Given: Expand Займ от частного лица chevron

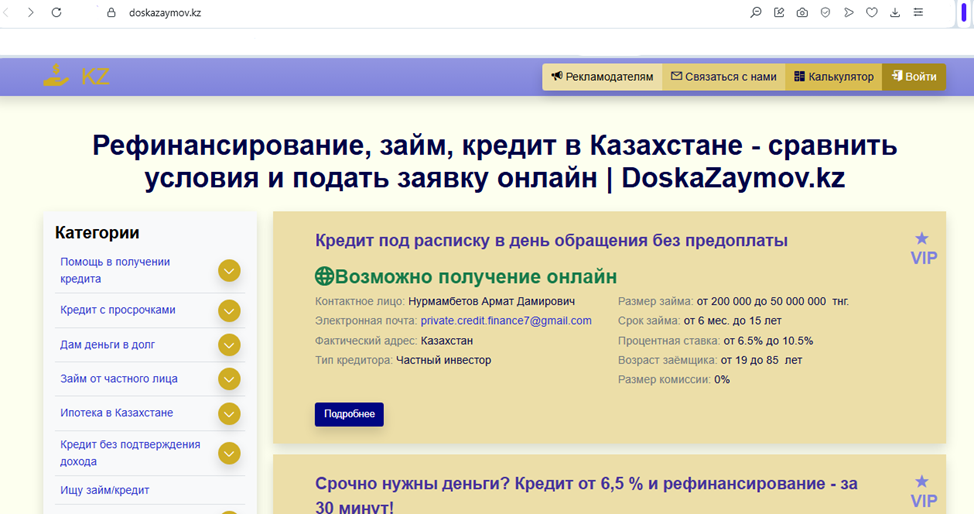Looking at the screenshot, I should point(229,379).
